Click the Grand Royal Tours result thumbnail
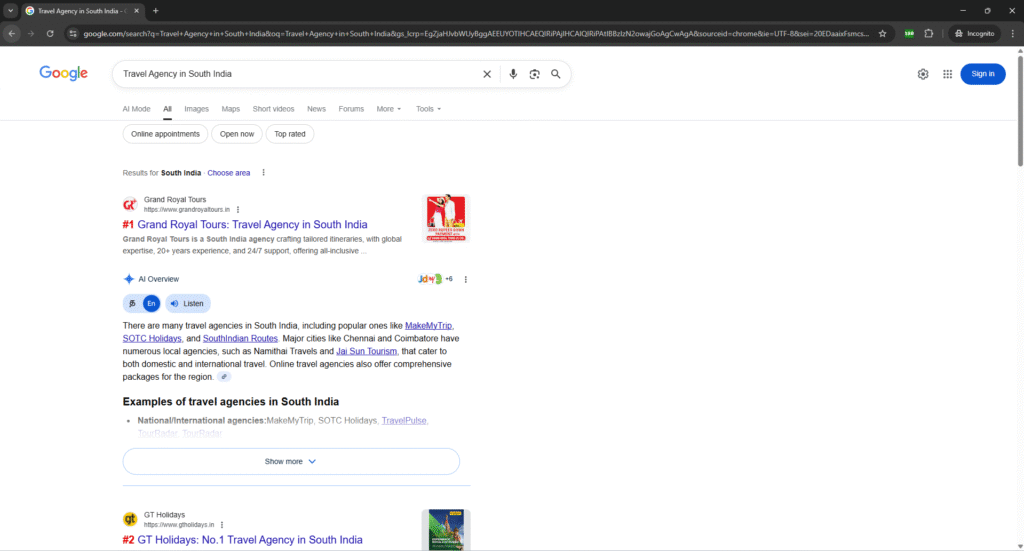The height and width of the screenshot is (551, 1024). pyautogui.click(x=446, y=219)
